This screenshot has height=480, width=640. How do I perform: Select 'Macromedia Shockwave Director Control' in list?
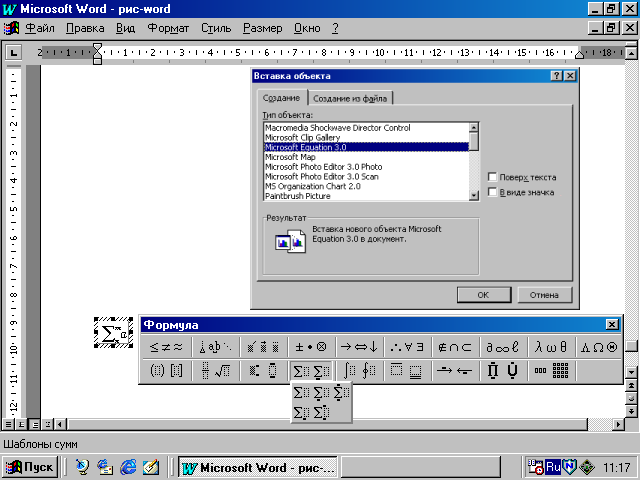pos(366,128)
